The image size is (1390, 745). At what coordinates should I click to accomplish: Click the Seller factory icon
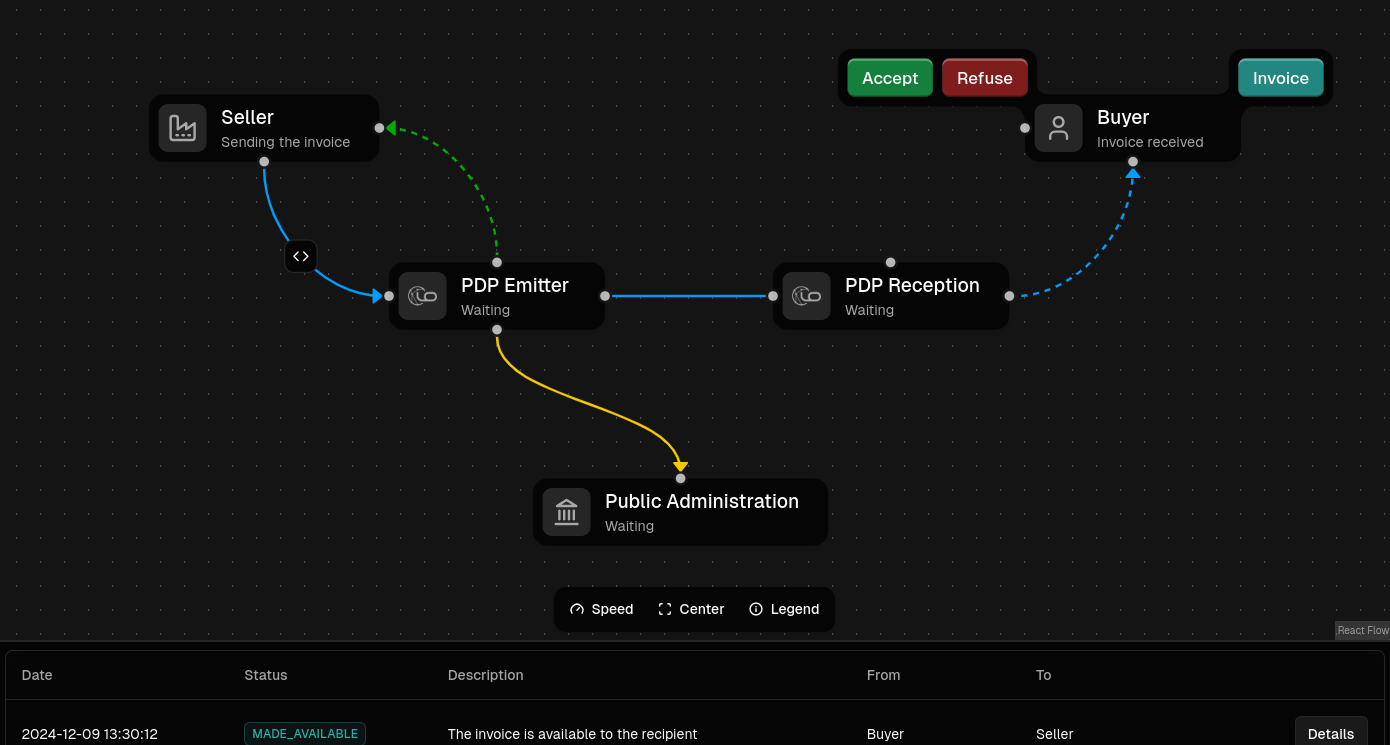(x=182, y=128)
